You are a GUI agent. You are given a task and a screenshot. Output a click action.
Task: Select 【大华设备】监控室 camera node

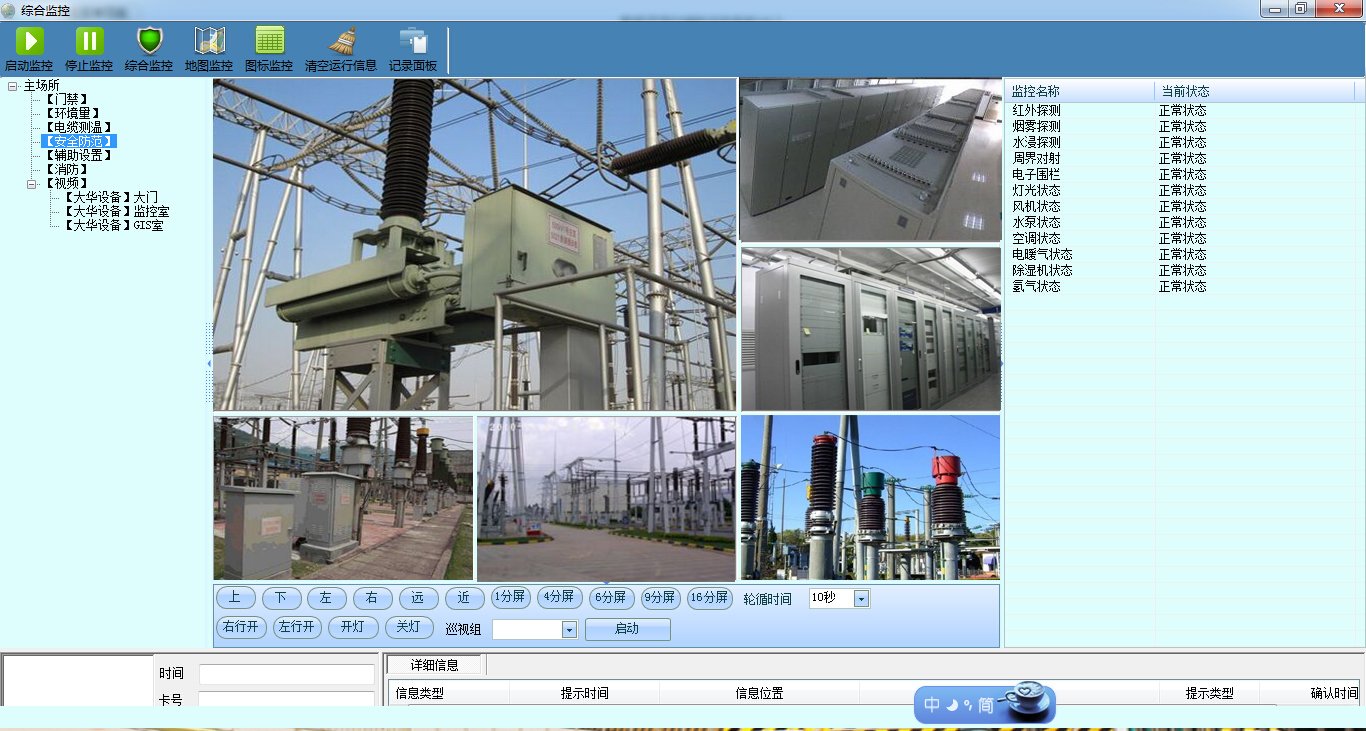pos(116,212)
